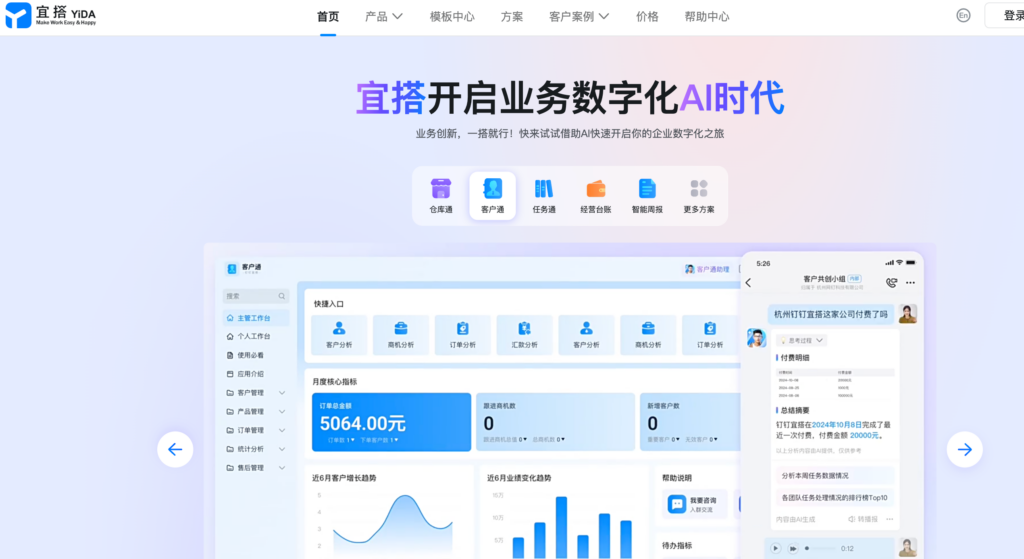Screen dimensions: 1024x559
Task: Click the search magnifier in the 客户通 sidebar
Action: tap(281, 296)
